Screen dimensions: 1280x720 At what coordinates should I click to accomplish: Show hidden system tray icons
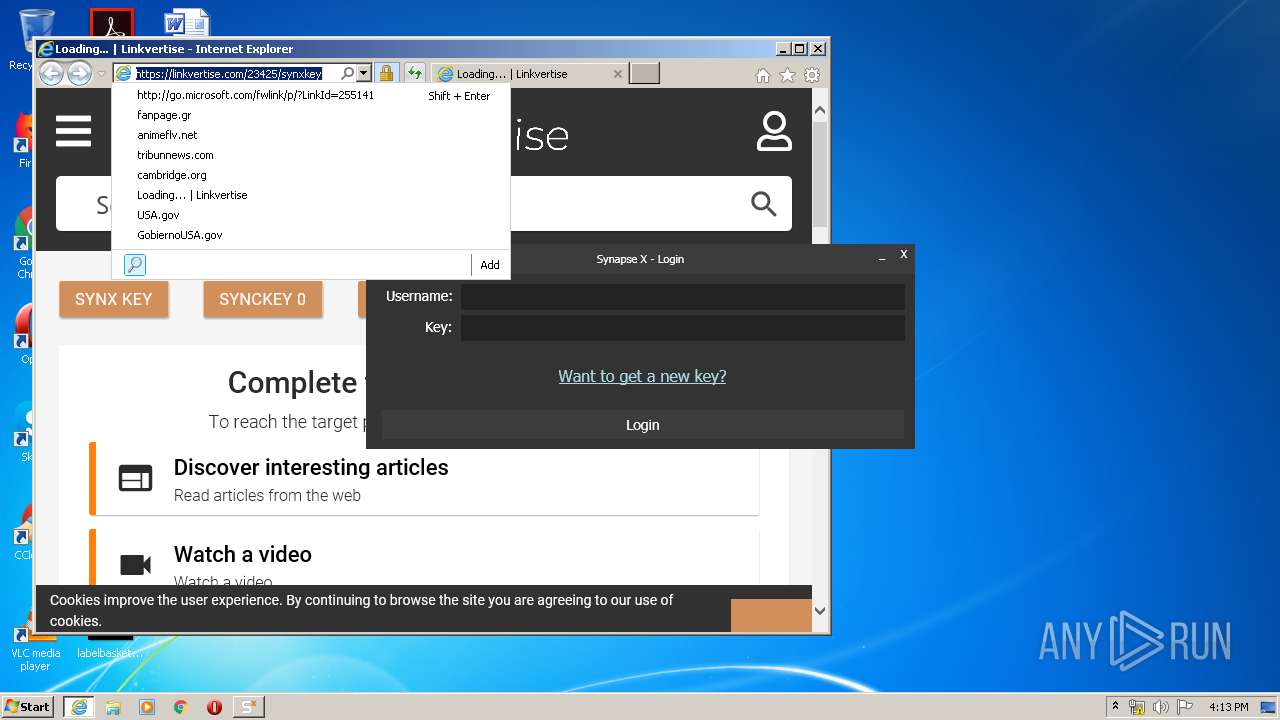[x=1116, y=706]
